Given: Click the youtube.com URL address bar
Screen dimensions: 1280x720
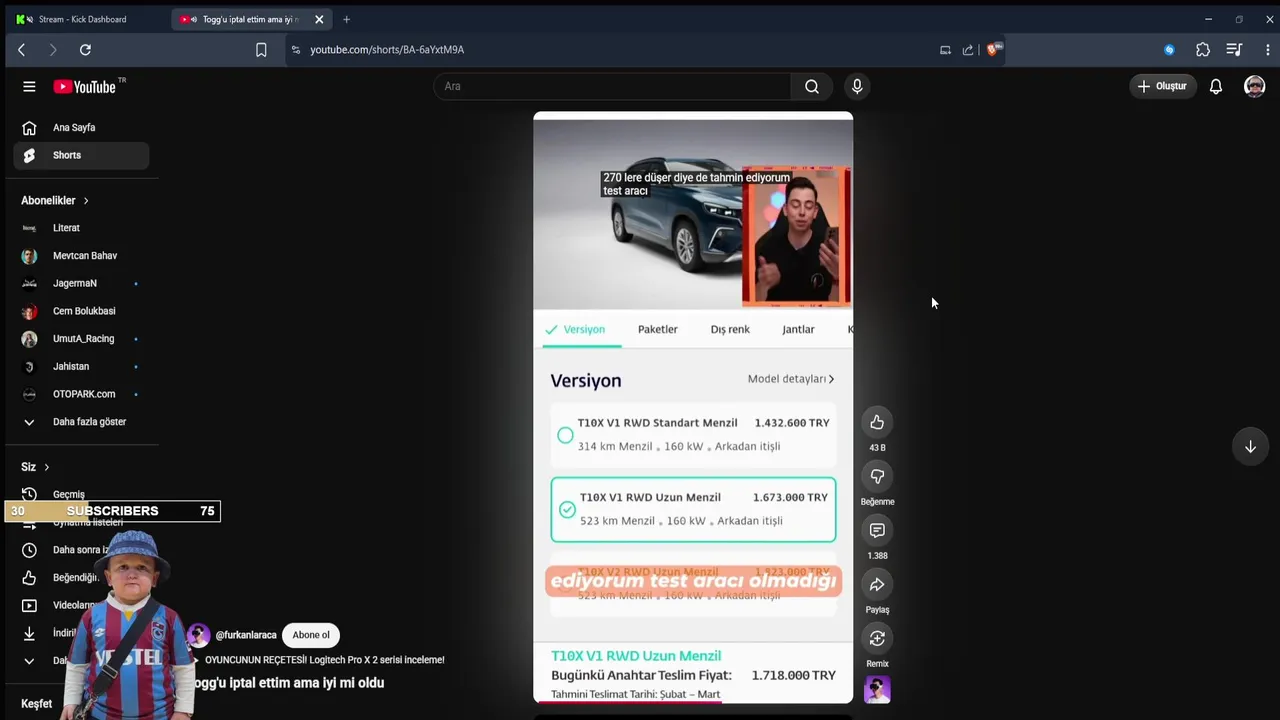Looking at the screenshot, I should [387, 50].
